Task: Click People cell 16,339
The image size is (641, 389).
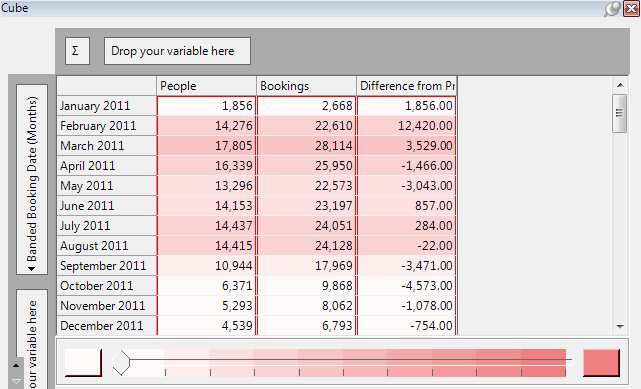Action: [206, 166]
